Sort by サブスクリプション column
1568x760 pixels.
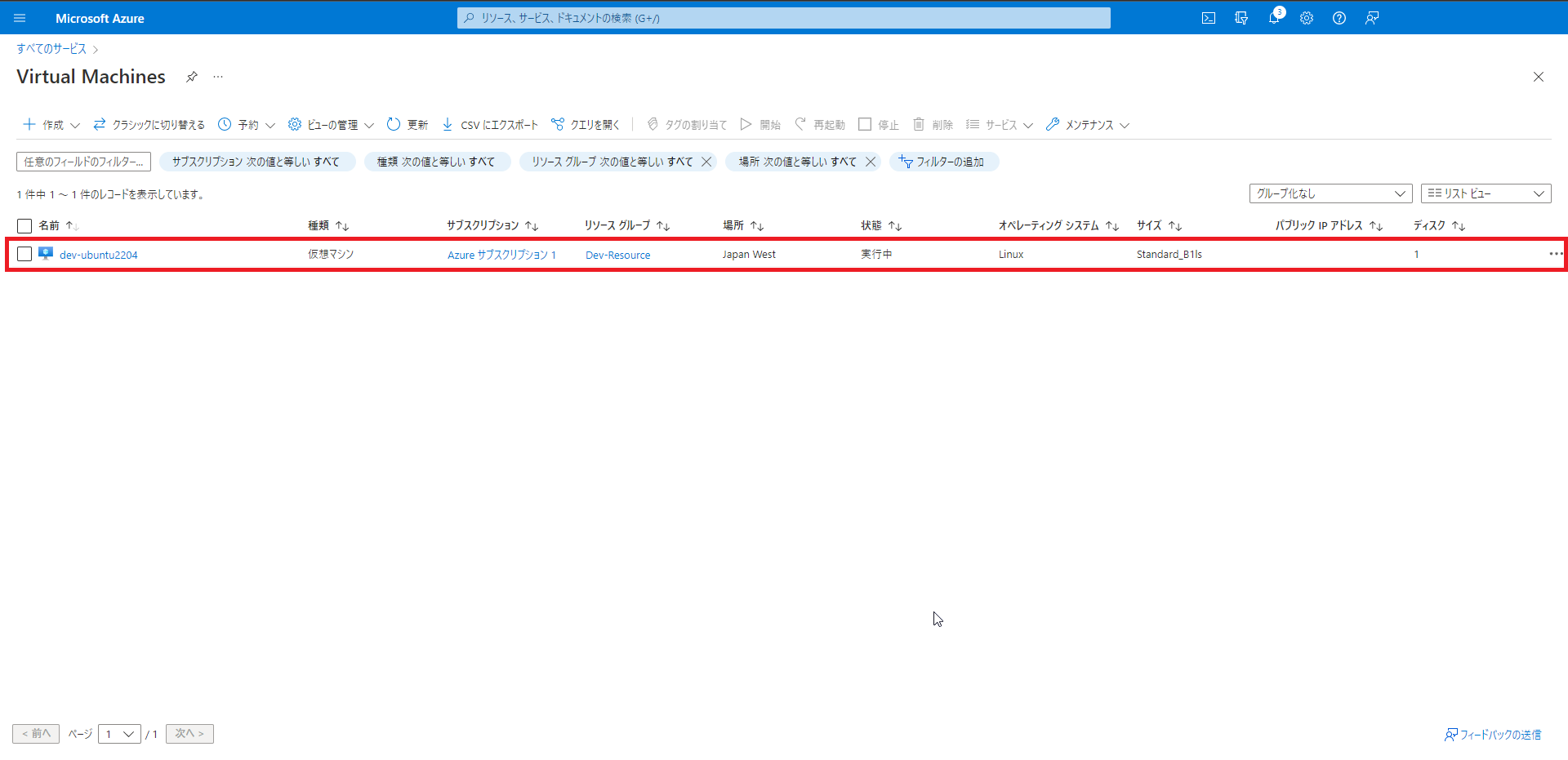[x=492, y=225]
